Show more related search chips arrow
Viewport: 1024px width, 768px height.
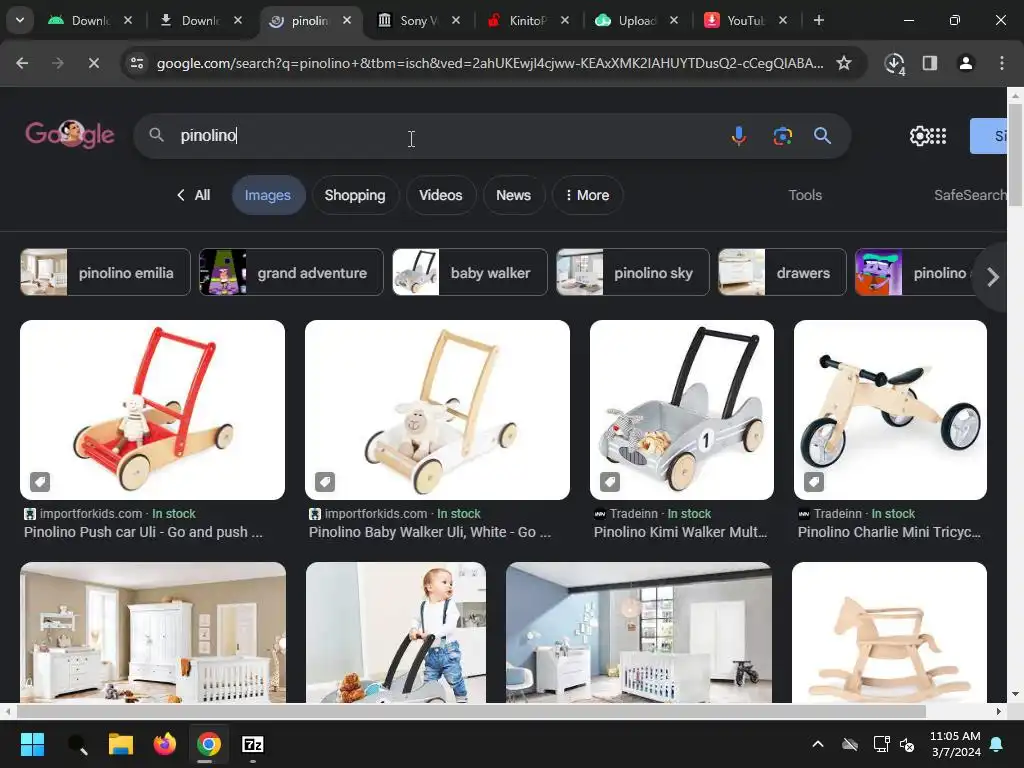tap(993, 277)
